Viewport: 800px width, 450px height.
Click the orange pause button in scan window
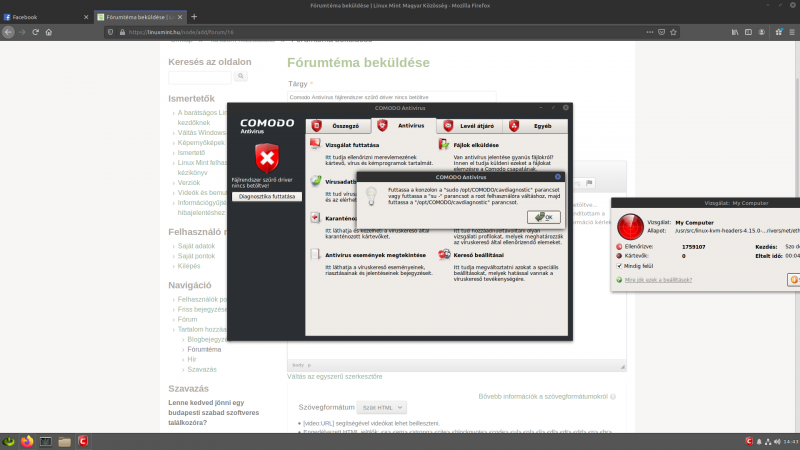click(794, 280)
